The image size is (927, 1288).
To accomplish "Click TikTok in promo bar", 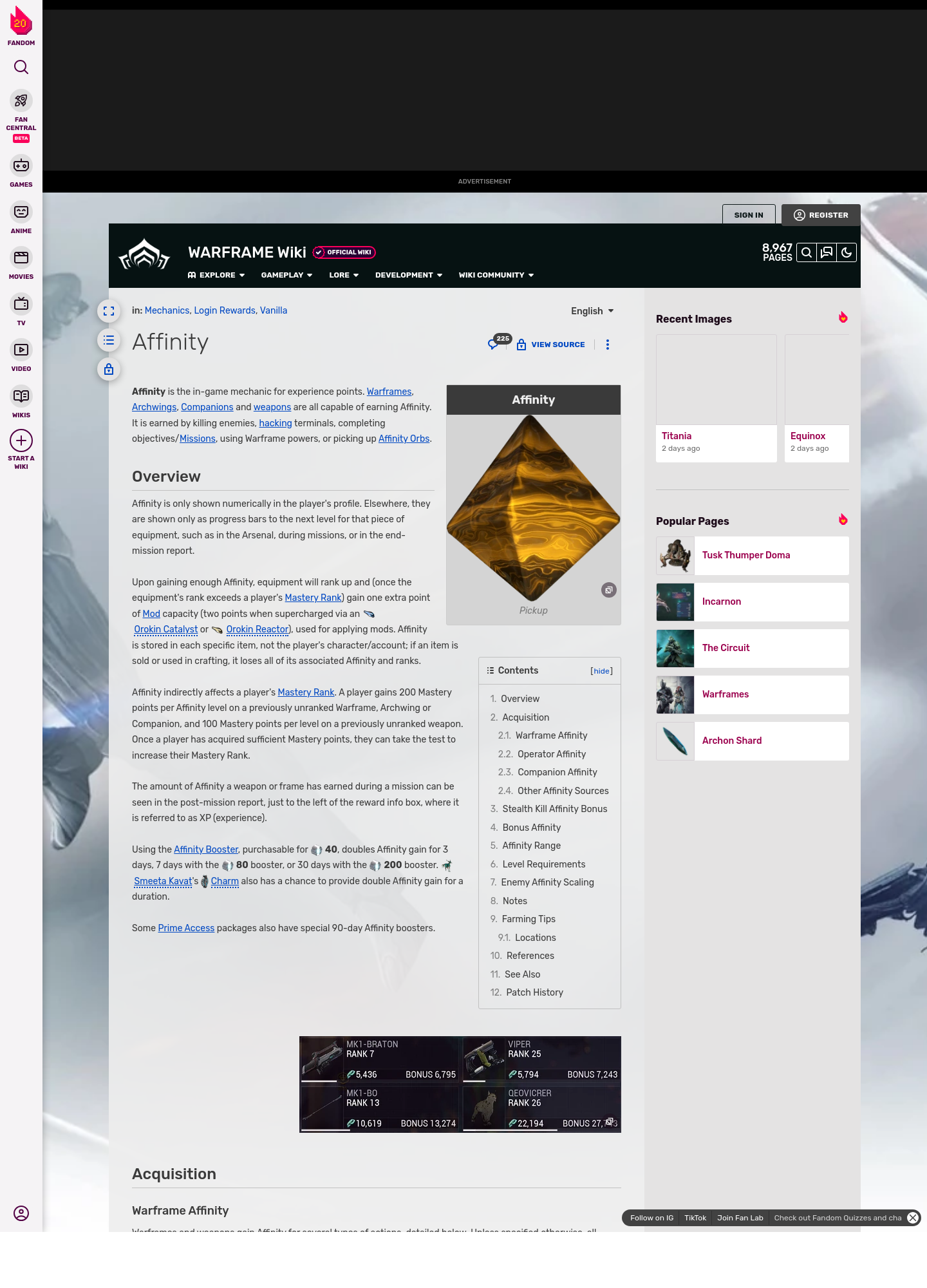I will pos(695,1218).
